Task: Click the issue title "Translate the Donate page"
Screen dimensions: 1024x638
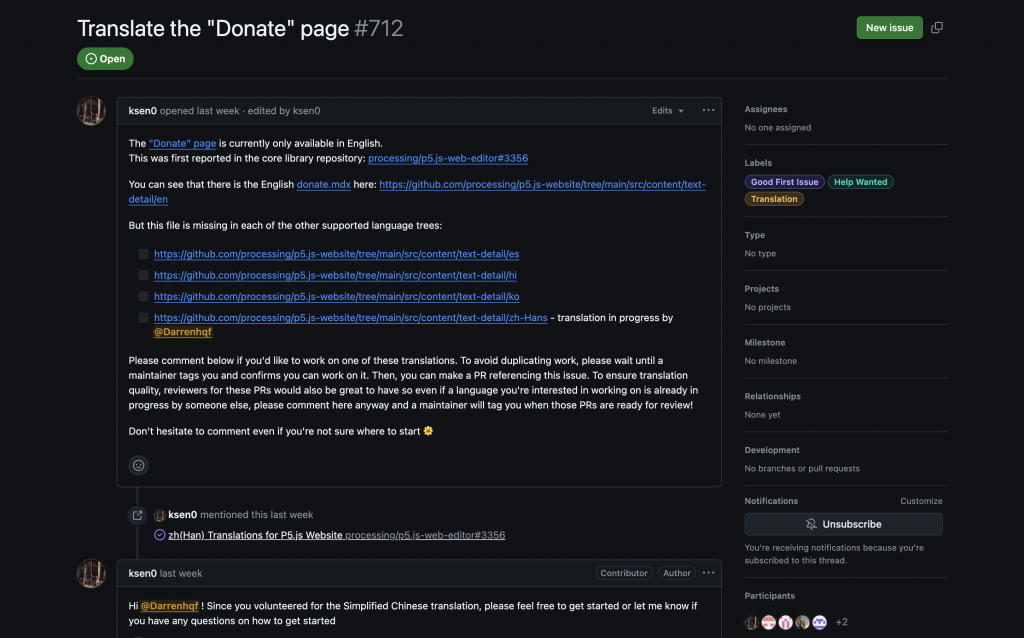Action: [213, 28]
